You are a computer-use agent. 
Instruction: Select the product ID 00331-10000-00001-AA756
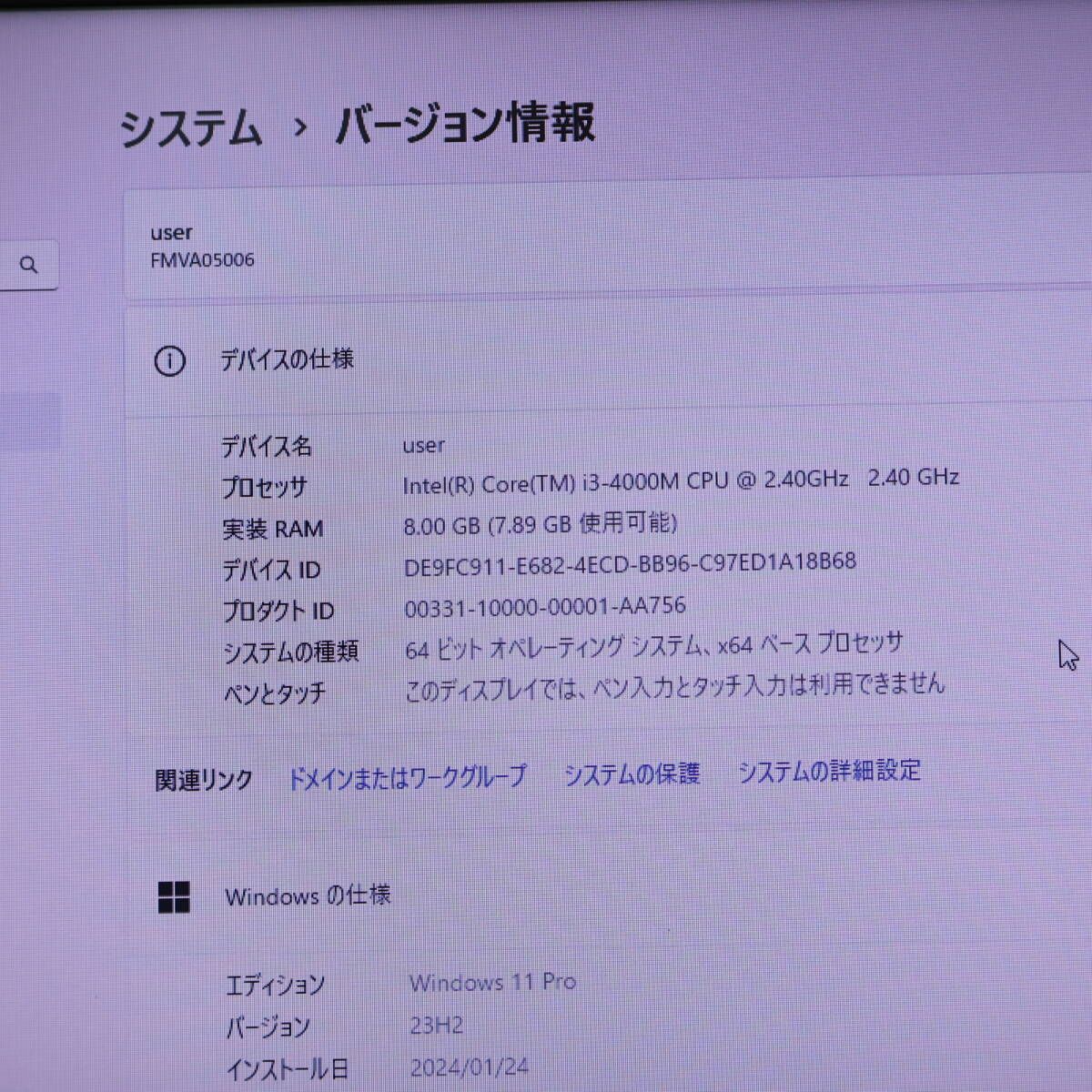[545, 607]
